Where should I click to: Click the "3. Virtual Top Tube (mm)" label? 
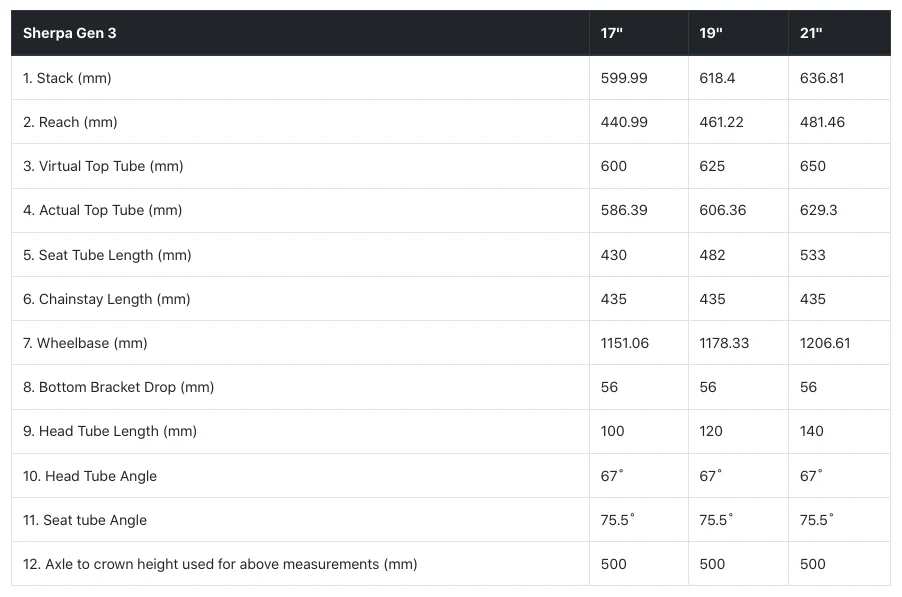point(103,166)
